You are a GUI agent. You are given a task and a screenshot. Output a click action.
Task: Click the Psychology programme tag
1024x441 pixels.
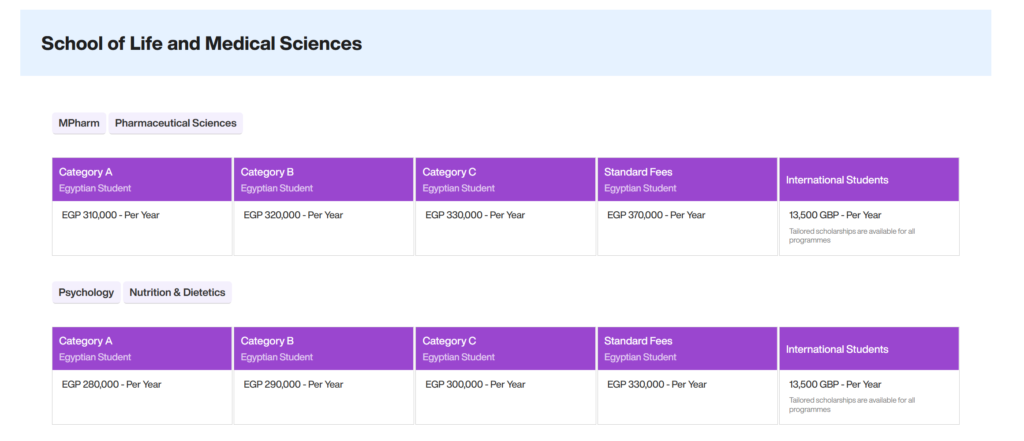(x=86, y=293)
